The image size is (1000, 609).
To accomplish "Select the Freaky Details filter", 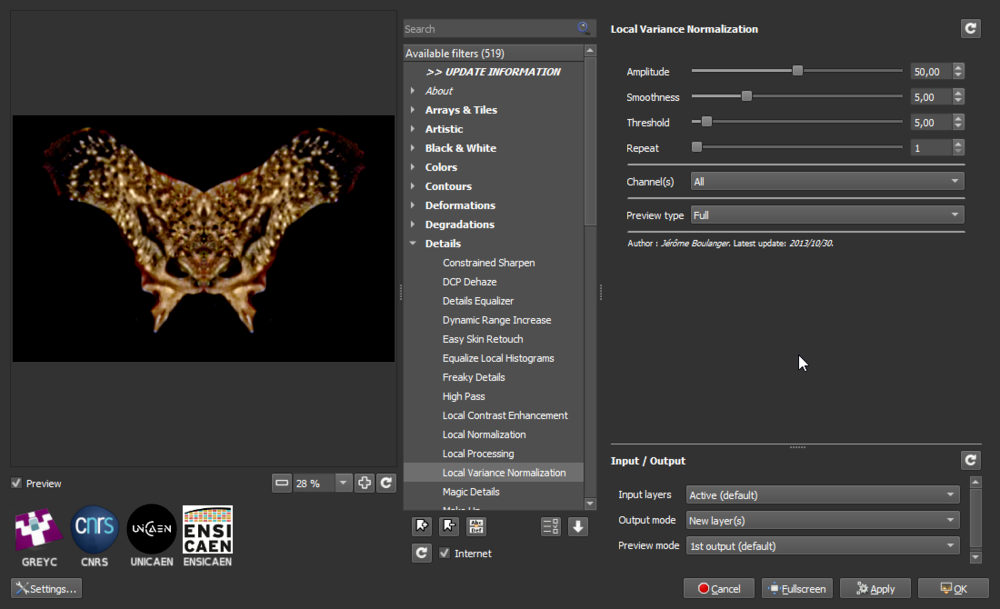I will (x=473, y=377).
